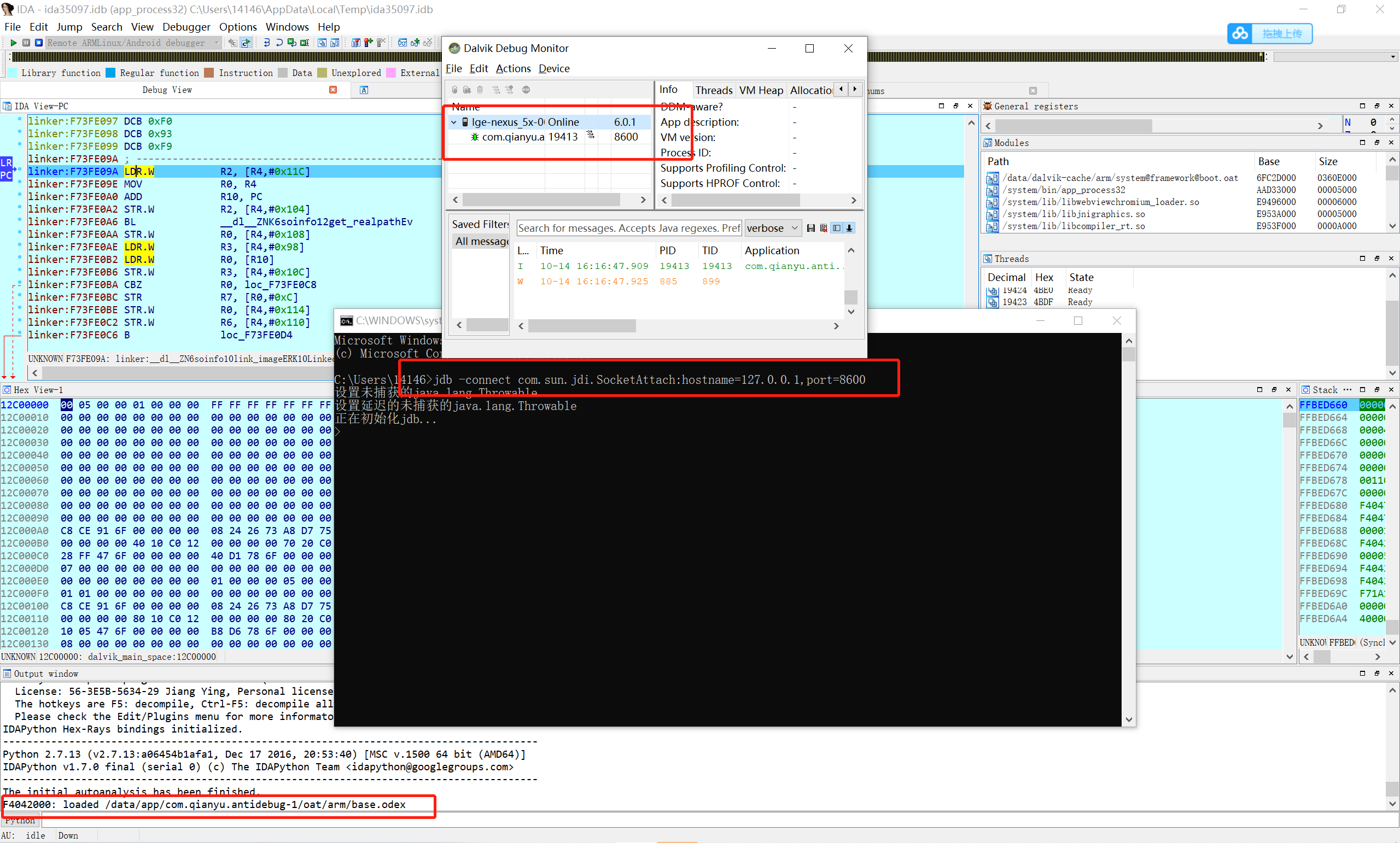Select the All messages saved filter
Image resolution: width=1400 pixels, height=843 pixels.
[481, 242]
